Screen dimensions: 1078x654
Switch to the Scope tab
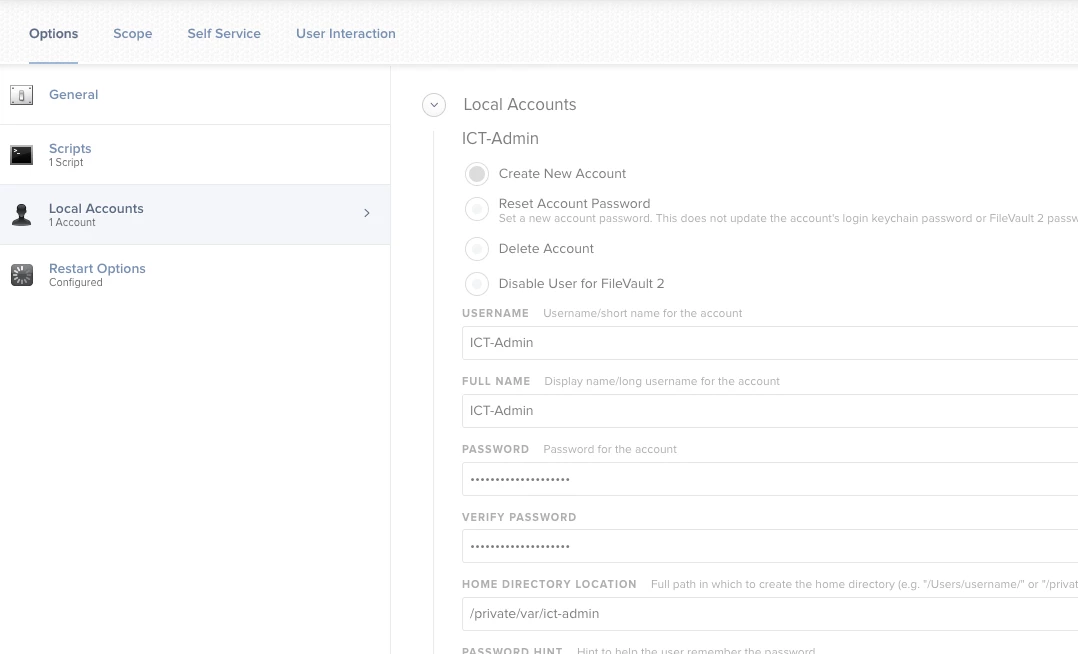point(132,34)
